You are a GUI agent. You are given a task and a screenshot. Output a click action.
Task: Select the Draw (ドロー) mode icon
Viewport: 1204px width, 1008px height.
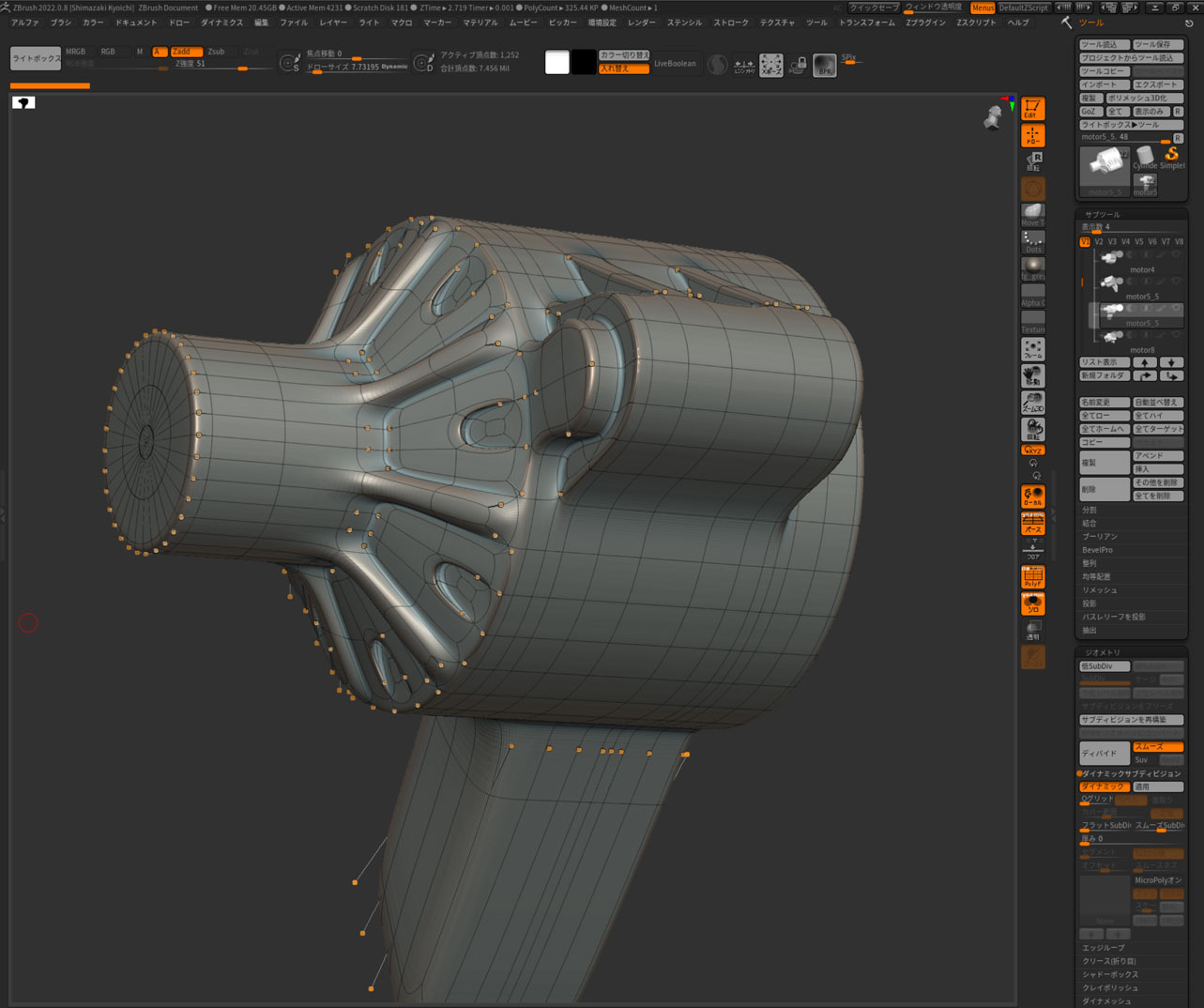pos(1032,136)
